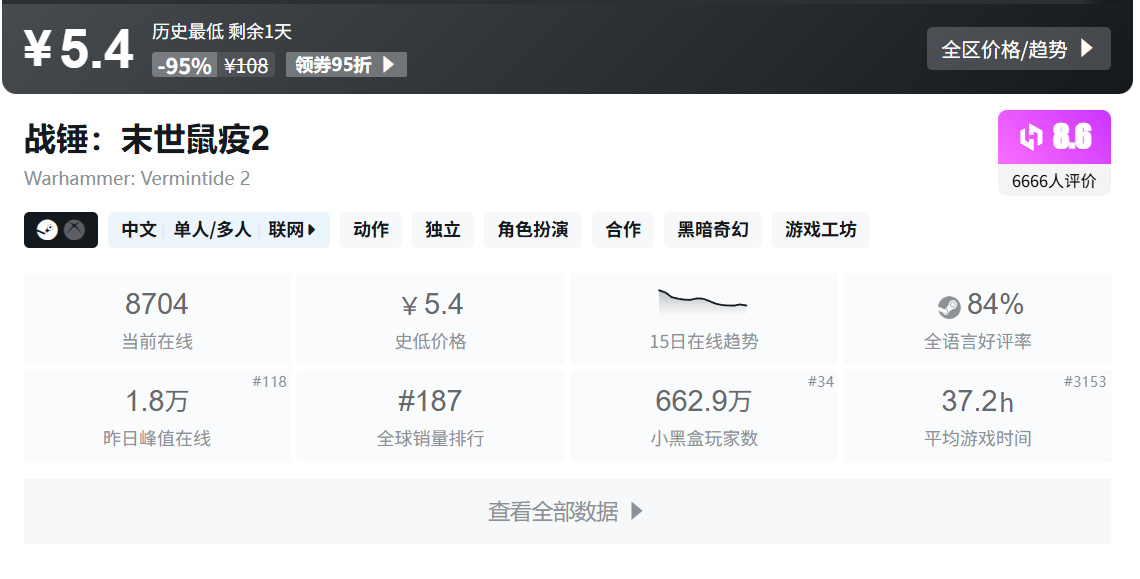Viewport: 1140px width, 579px height.
Task: Click the subtitle Warhammer: Vermintide 2
Action: pos(137,179)
